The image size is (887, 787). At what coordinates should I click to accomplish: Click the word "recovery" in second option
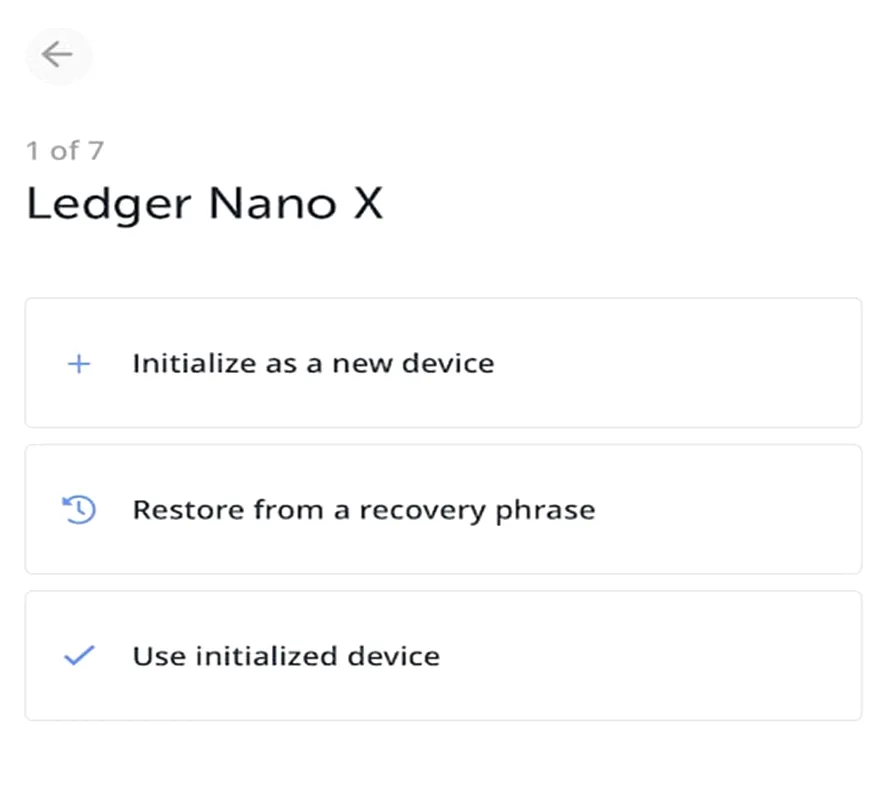[x=423, y=511]
